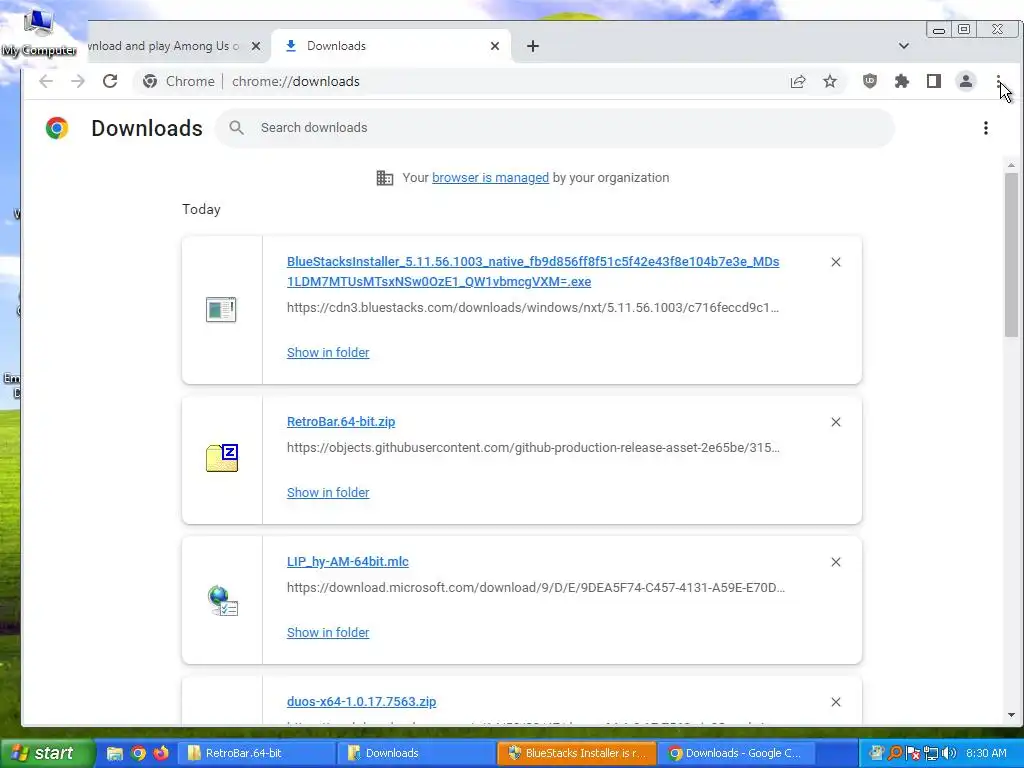Click the Chrome site info icon in address bar
Image resolution: width=1024 pixels, height=768 pixels.
coord(150,81)
